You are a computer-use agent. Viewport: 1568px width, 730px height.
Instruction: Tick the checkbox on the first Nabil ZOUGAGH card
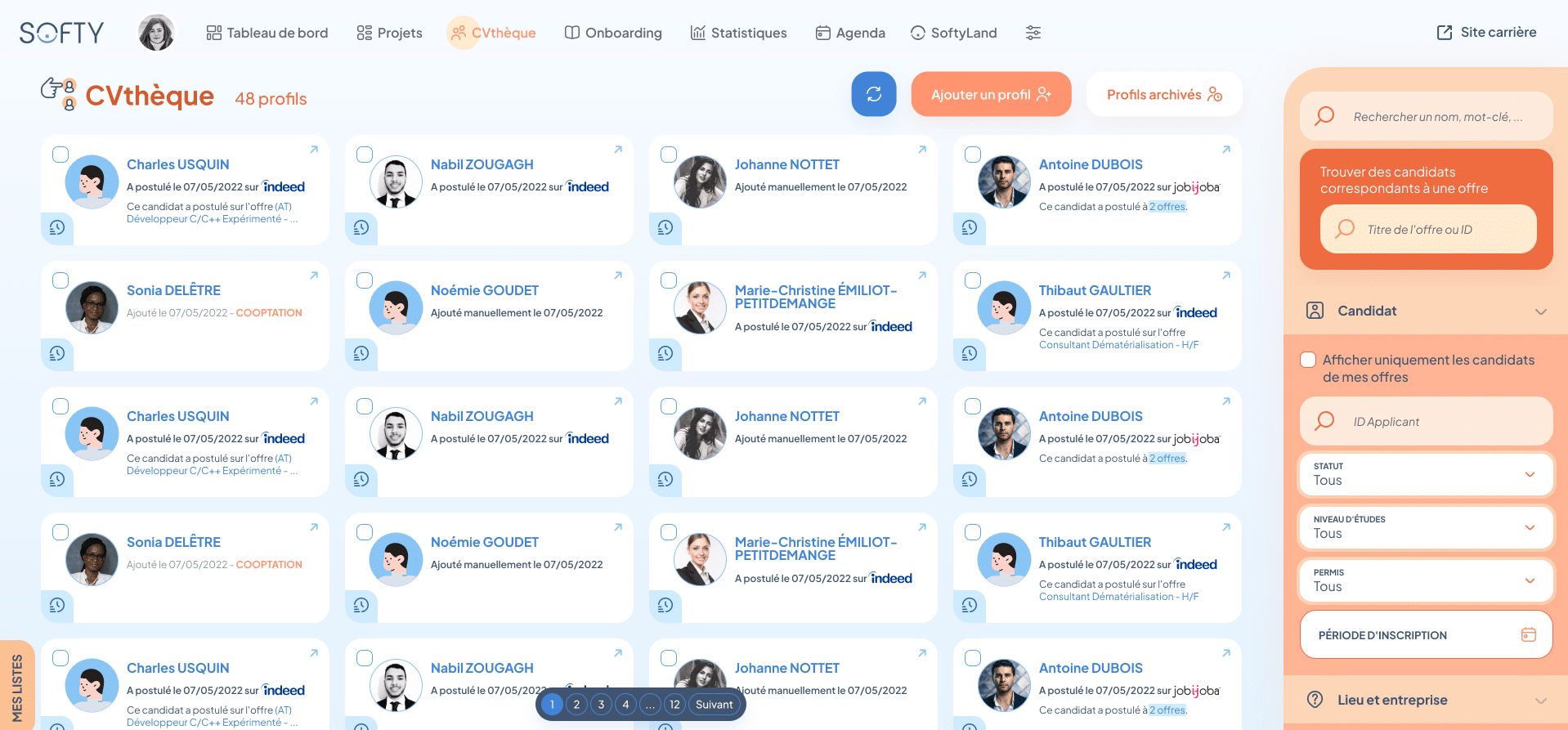(x=365, y=155)
